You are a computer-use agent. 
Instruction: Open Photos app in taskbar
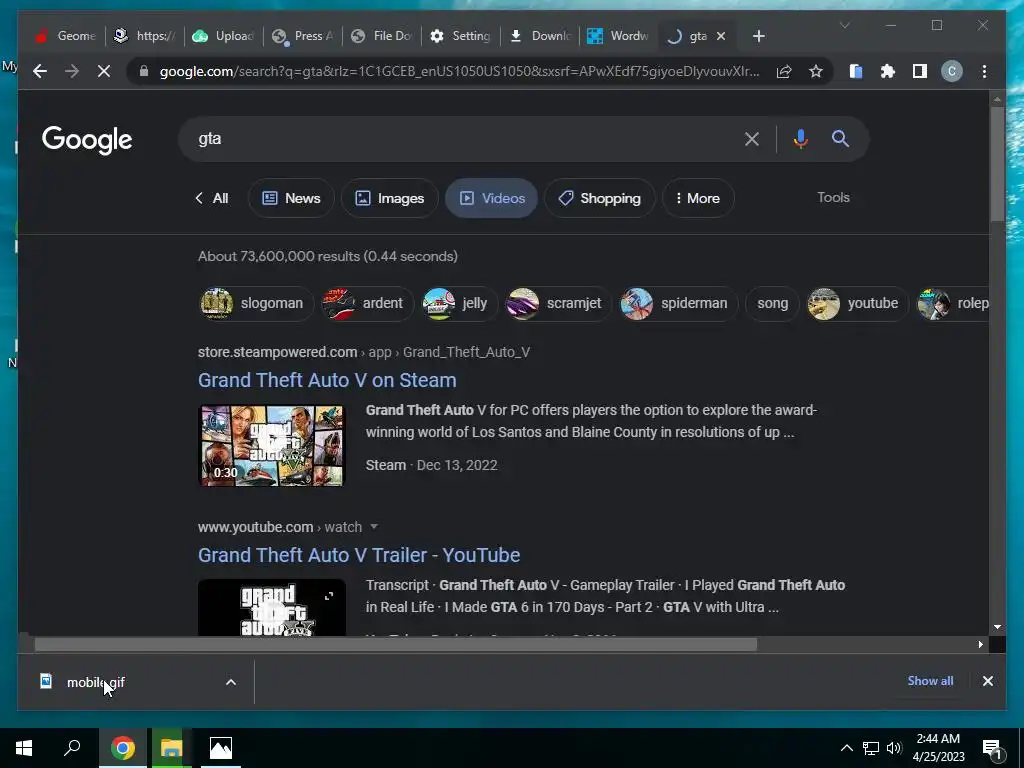pyautogui.click(x=221, y=748)
